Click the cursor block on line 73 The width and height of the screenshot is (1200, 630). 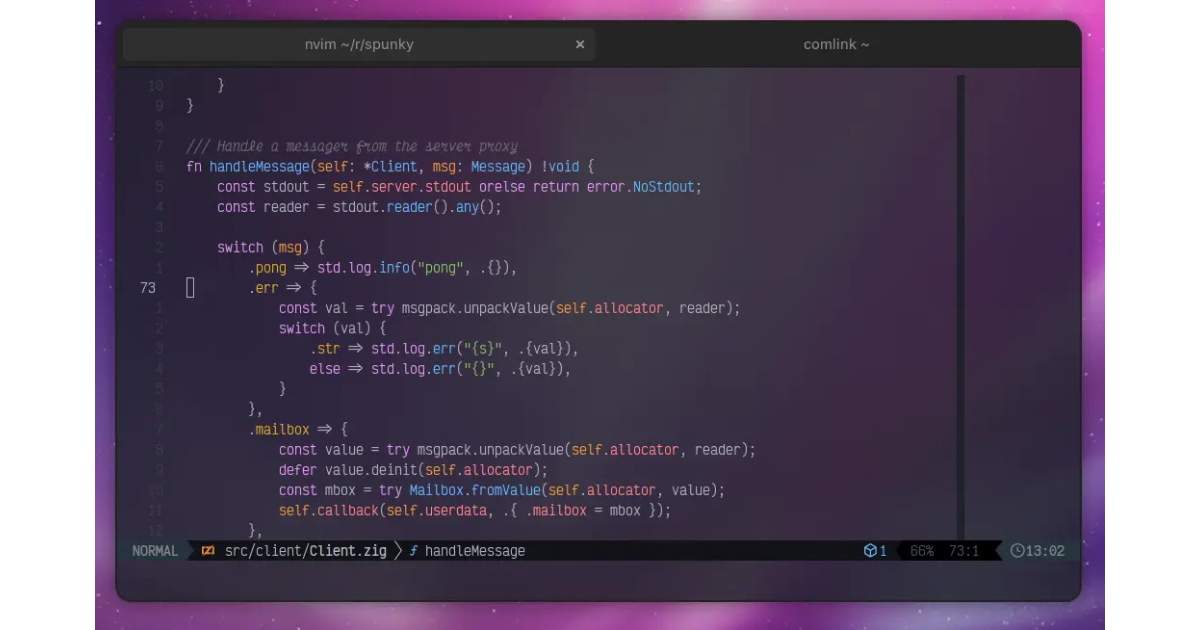[190, 288]
